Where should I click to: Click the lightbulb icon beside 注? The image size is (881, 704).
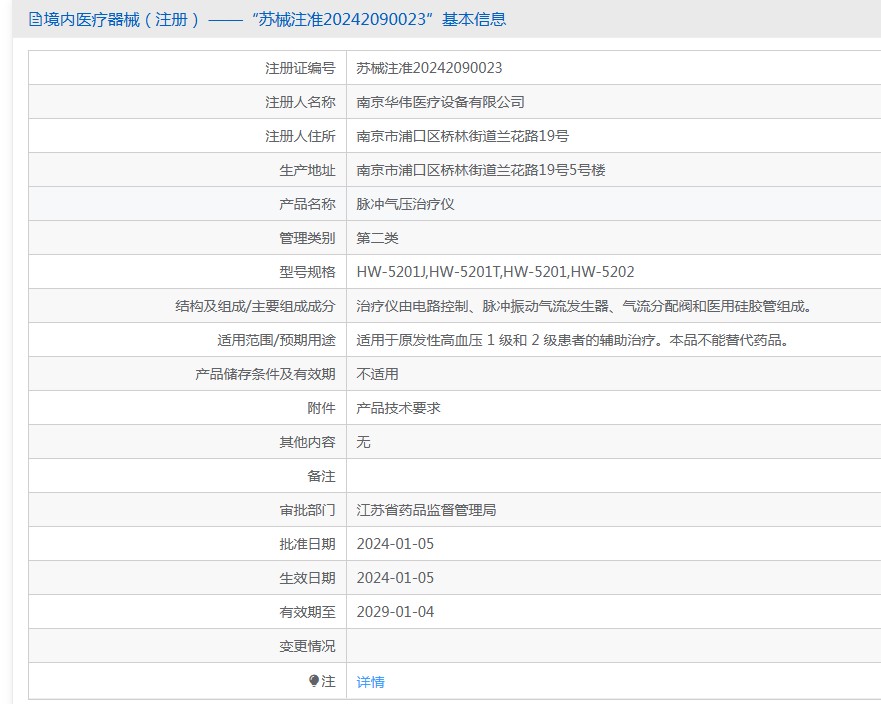pyautogui.click(x=314, y=681)
